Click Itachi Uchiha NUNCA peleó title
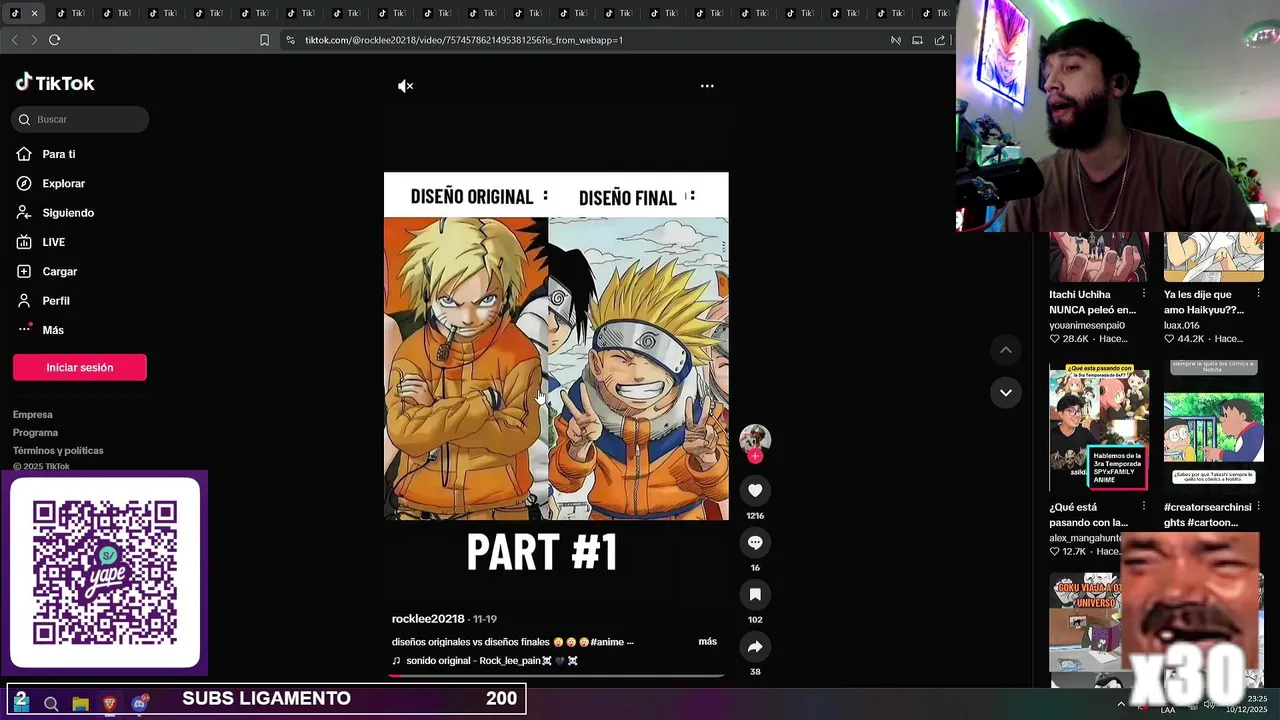The height and width of the screenshot is (720, 1280). 1092,302
